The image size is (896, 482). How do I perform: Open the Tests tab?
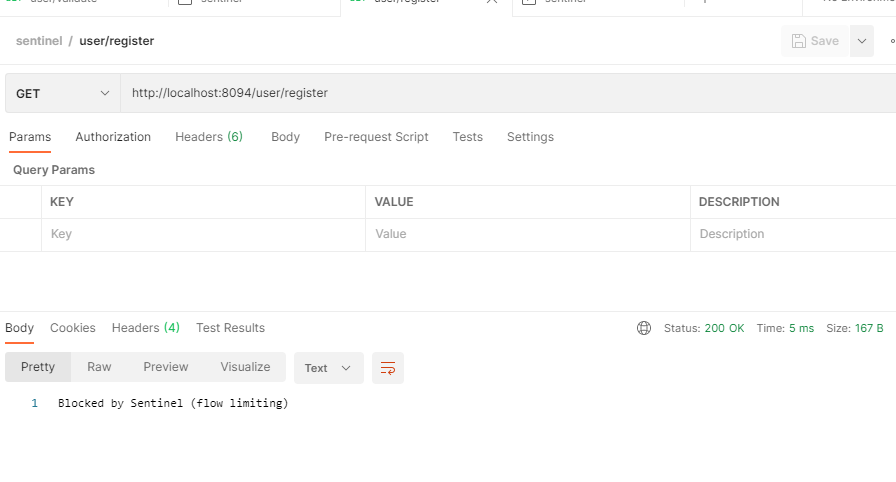pos(467,137)
